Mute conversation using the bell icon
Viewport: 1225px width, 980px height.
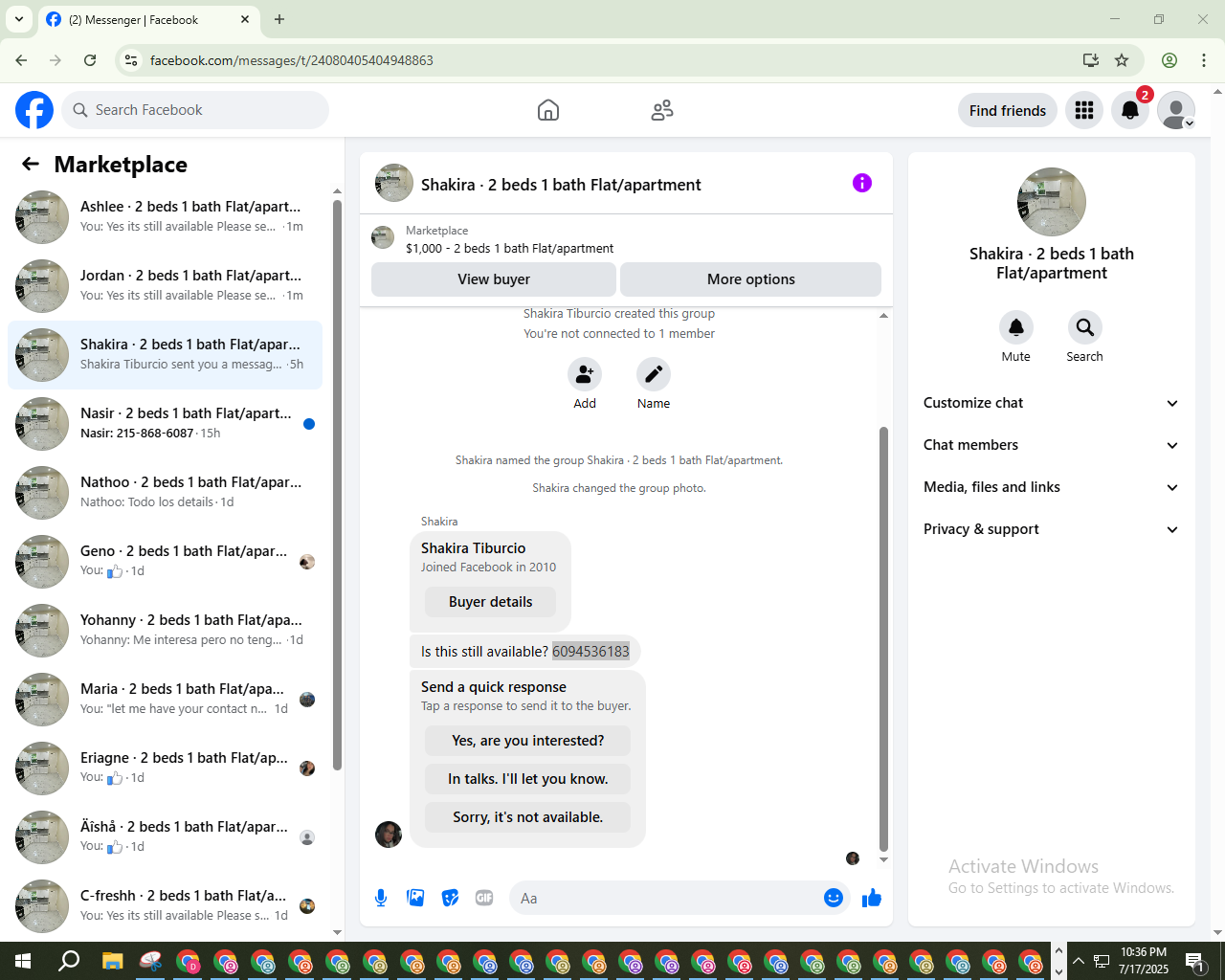(x=1016, y=327)
